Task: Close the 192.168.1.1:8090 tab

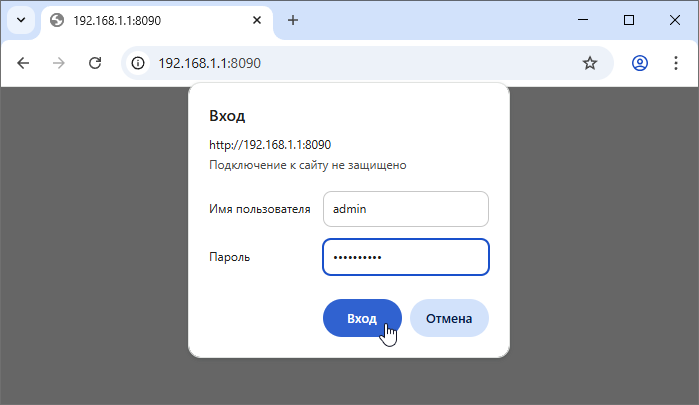Action: (257, 20)
